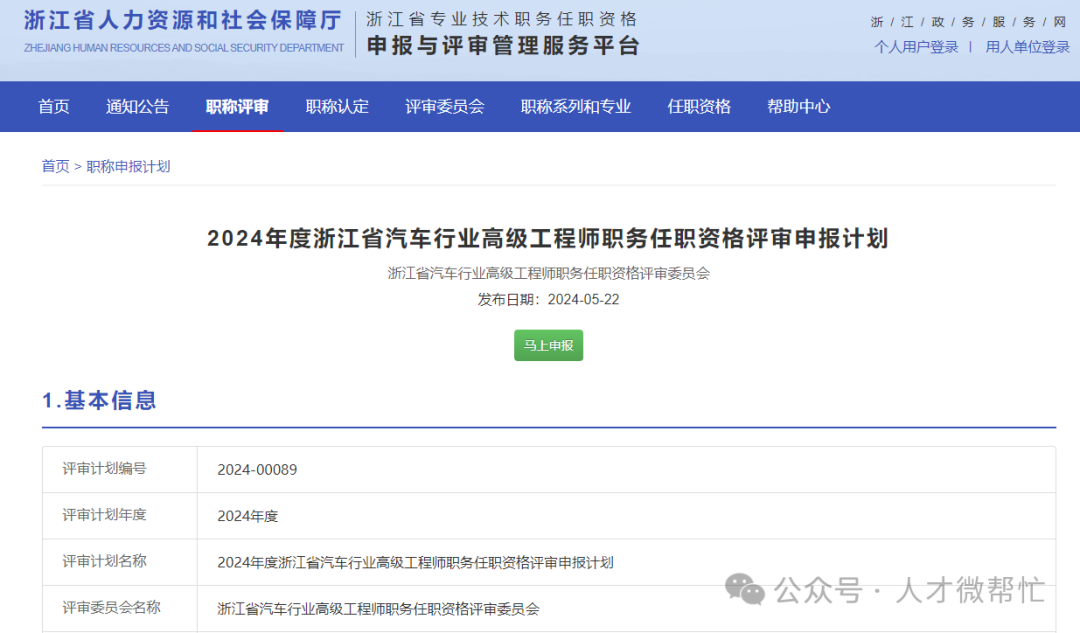This screenshot has width=1080, height=633.
Task: Open 用人单位登录 login link
Action: click(x=1027, y=47)
